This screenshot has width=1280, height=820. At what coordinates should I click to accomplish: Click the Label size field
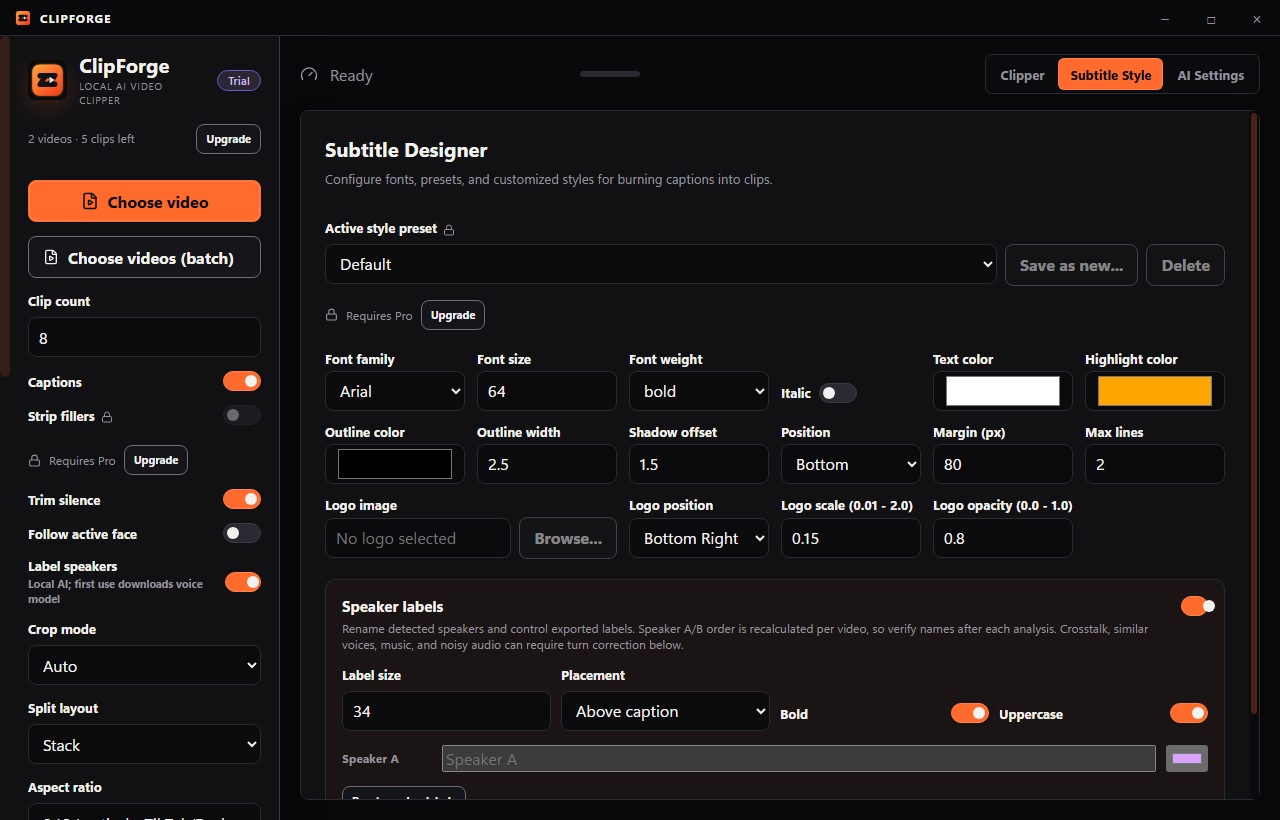coord(446,711)
